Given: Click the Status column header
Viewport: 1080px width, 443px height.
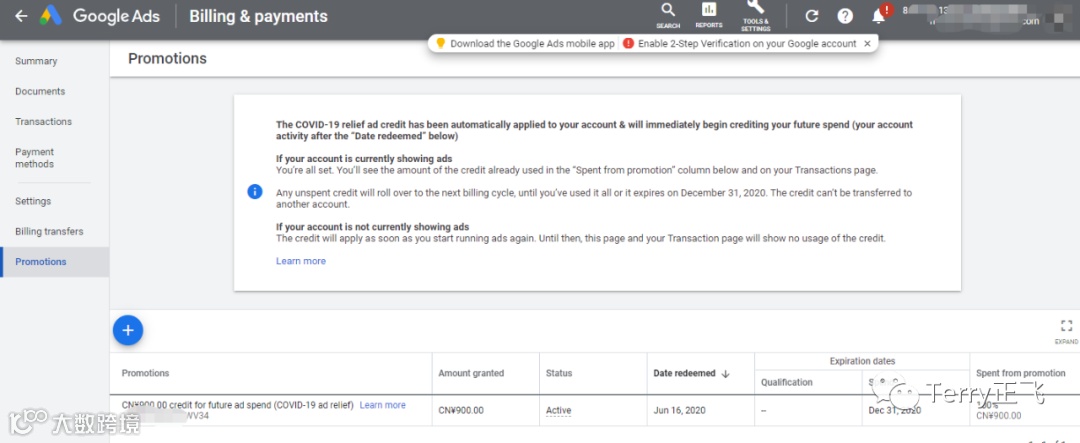Looking at the screenshot, I should click(559, 373).
